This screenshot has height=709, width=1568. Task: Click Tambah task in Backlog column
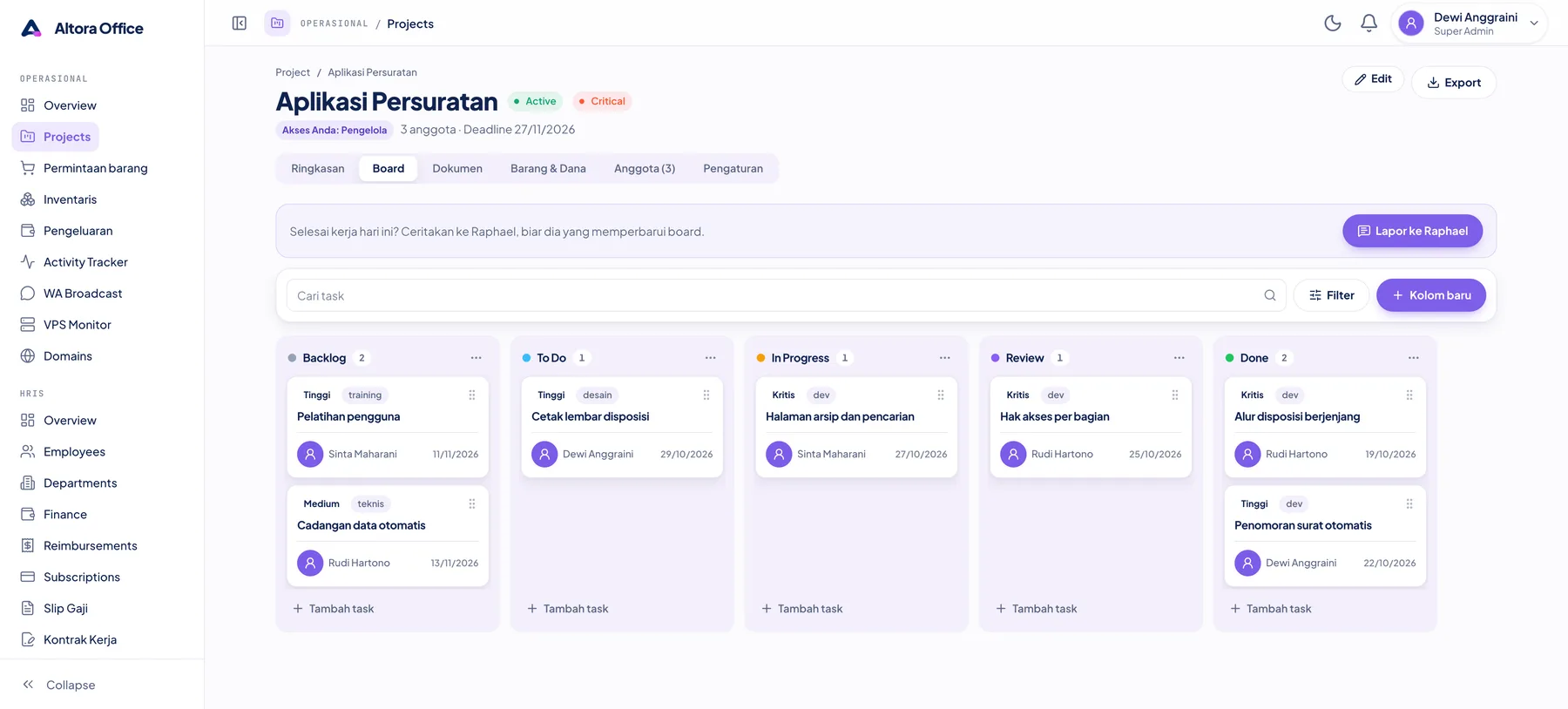pyautogui.click(x=334, y=609)
